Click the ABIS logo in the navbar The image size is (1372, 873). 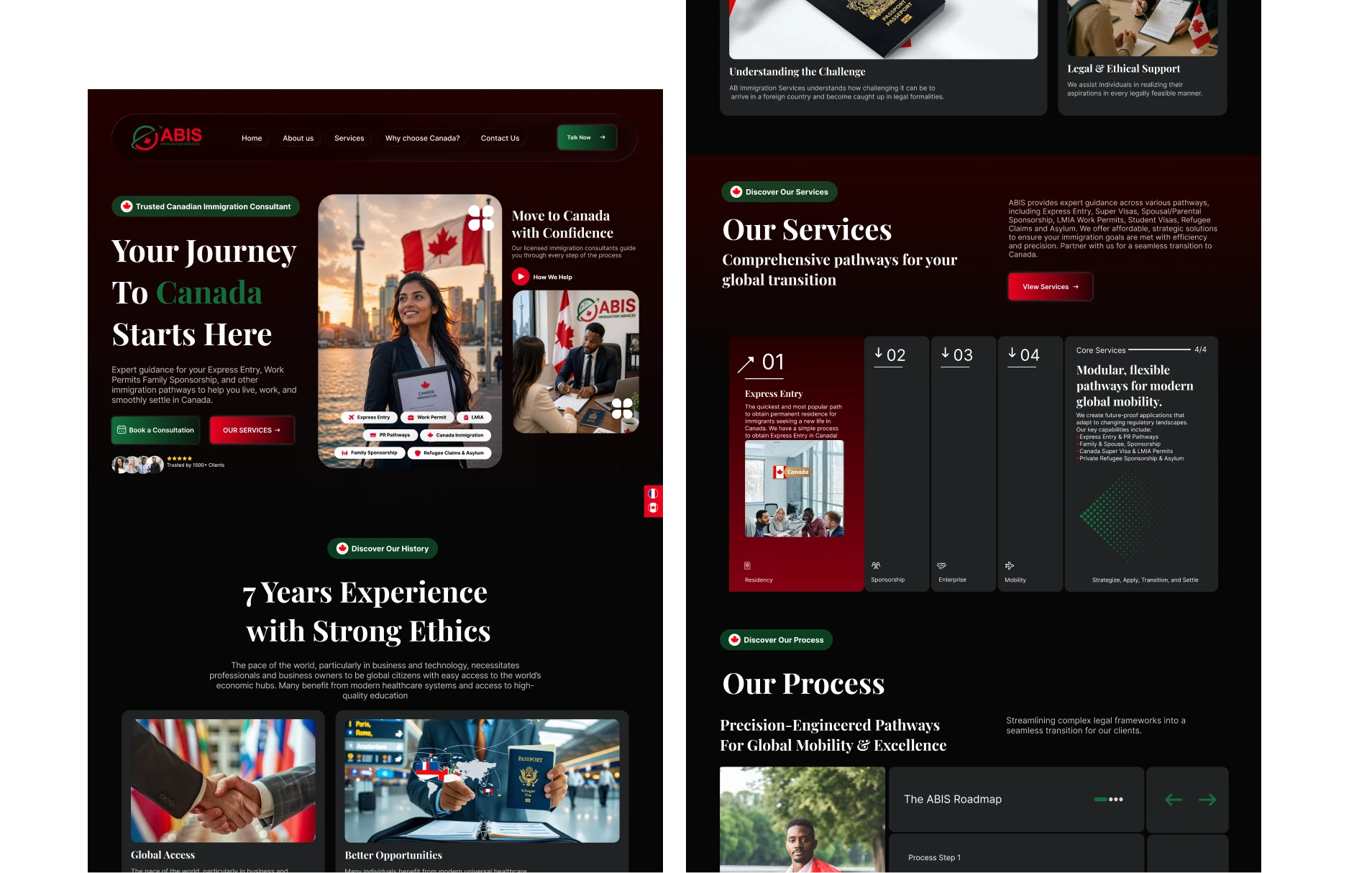pyautogui.click(x=166, y=137)
